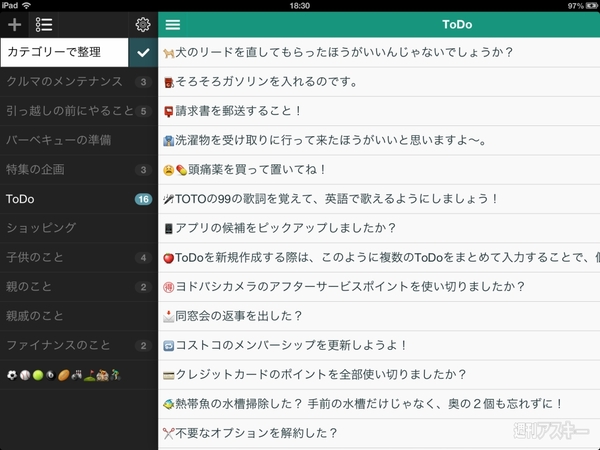Tap pill emoji on 頭痛薬 task
This screenshot has height=450, width=600.
[x=181, y=170]
